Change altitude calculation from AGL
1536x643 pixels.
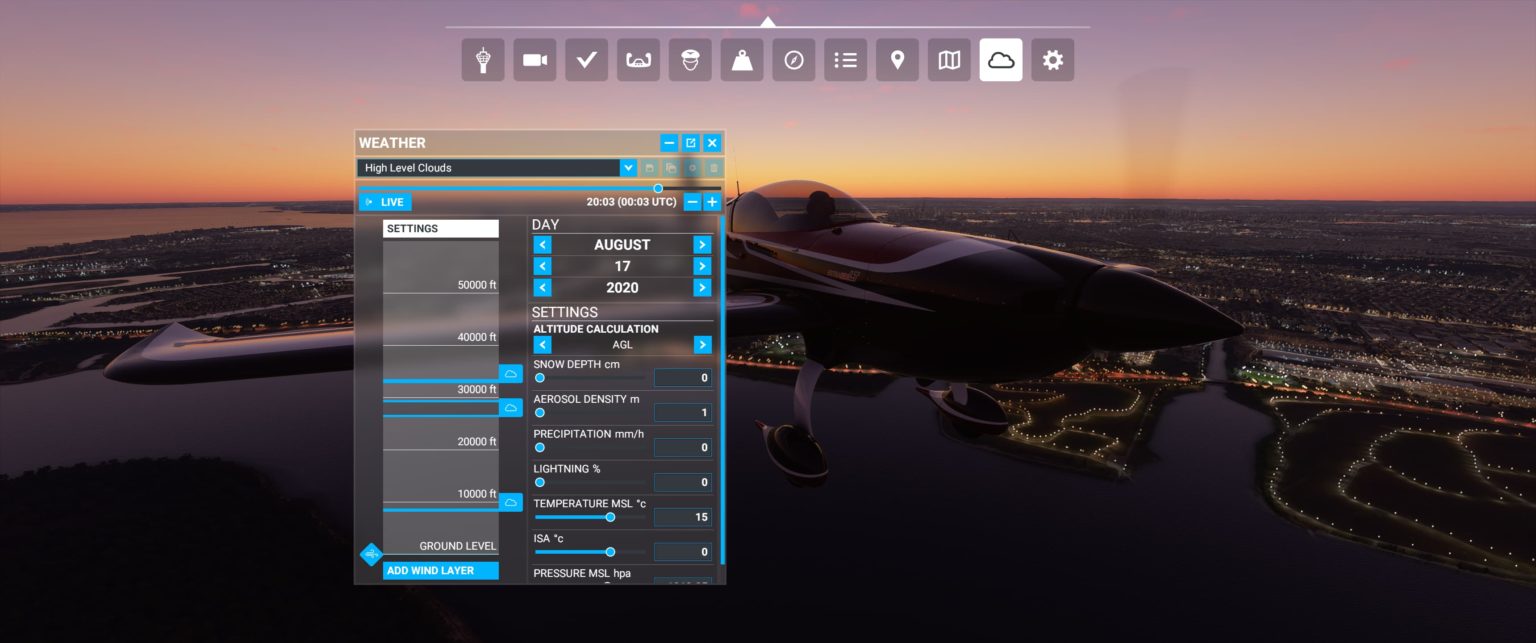pos(702,344)
